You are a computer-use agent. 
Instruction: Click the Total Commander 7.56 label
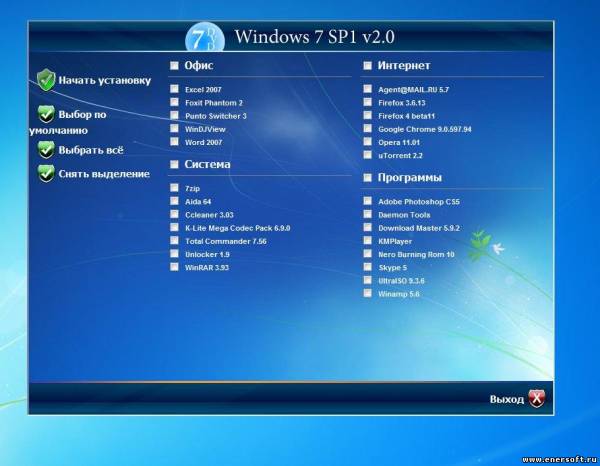[226, 241]
